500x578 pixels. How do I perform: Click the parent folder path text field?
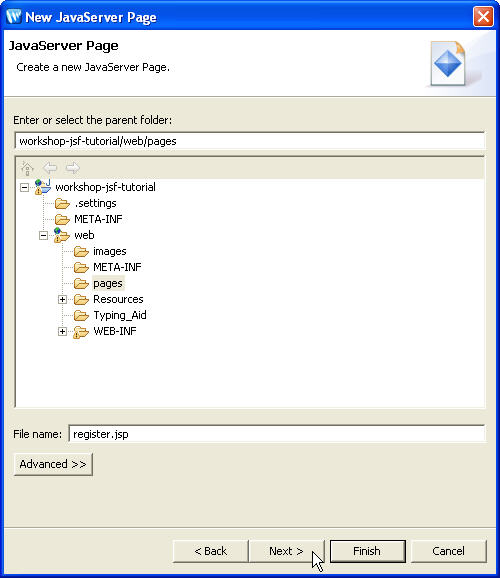pyautogui.click(x=250, y=141)
